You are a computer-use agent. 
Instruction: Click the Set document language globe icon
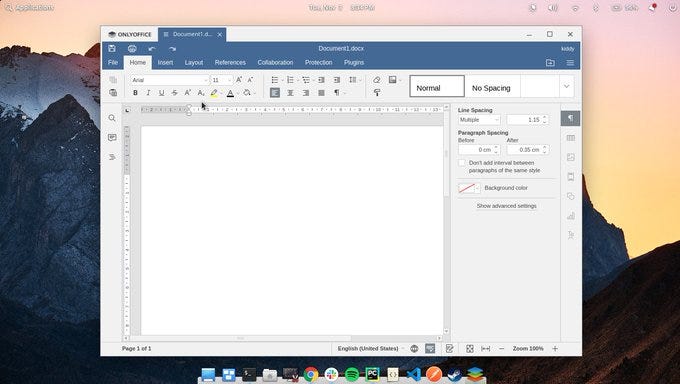(x=414, y=348)
